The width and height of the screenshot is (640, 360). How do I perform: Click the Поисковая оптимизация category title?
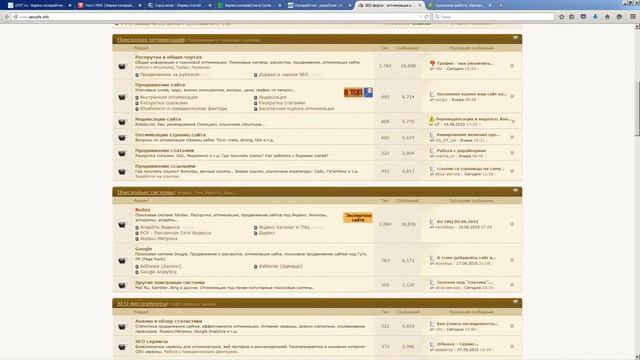151,40
